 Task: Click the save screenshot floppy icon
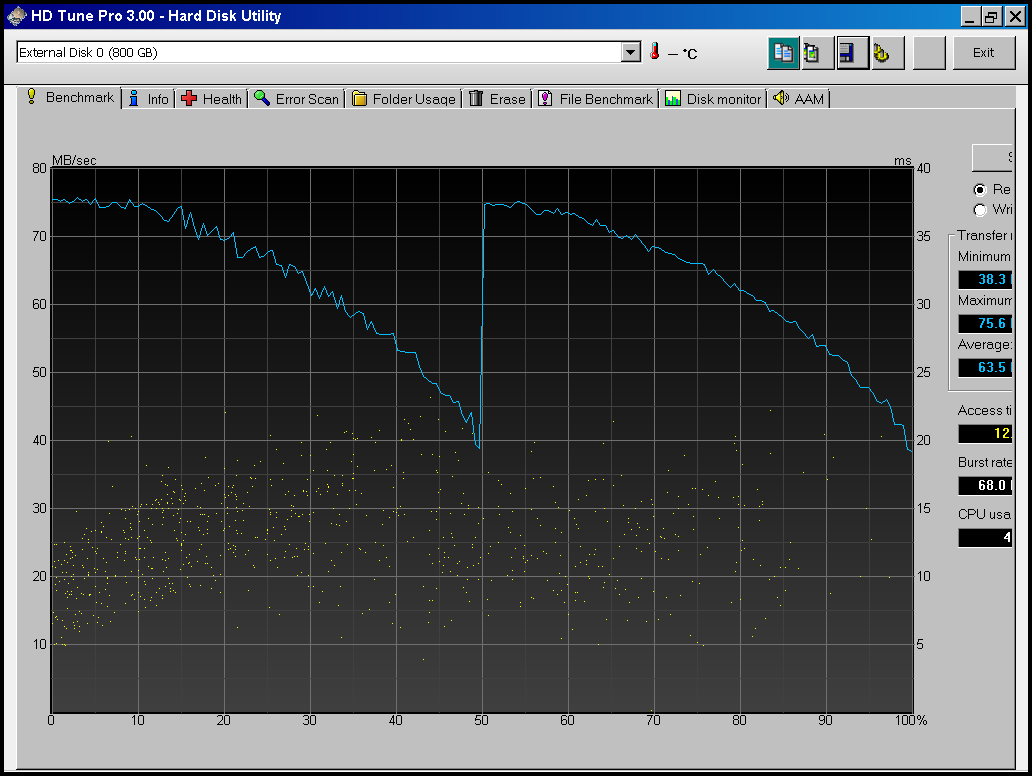[852, 53]
